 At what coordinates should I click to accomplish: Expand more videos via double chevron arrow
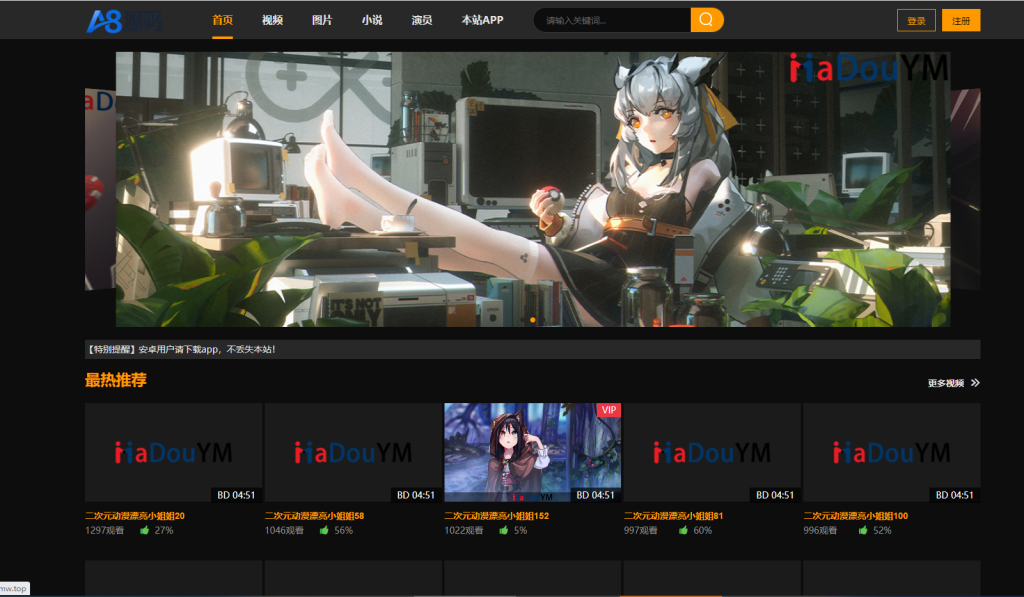click(x=975, y=383)
